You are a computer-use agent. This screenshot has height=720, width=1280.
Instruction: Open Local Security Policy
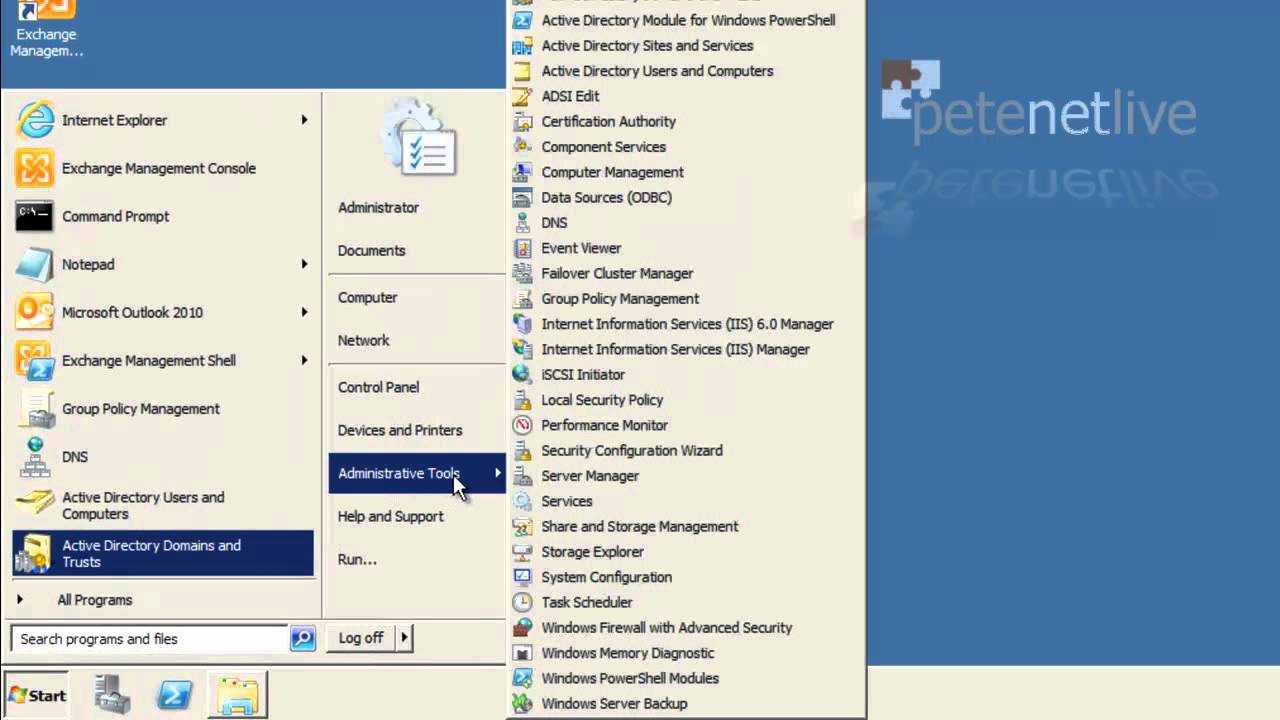[602, 400]
